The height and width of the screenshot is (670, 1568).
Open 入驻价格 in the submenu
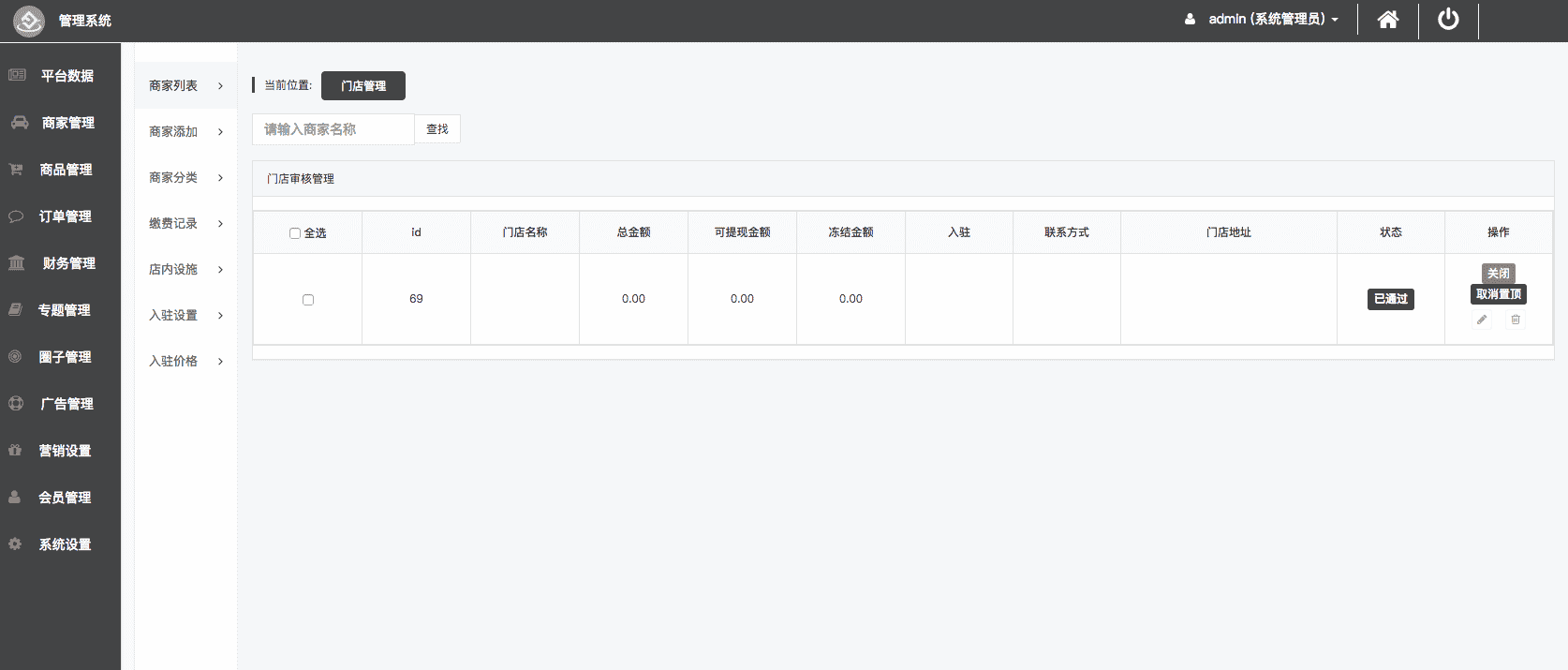[x=173, y=361]
